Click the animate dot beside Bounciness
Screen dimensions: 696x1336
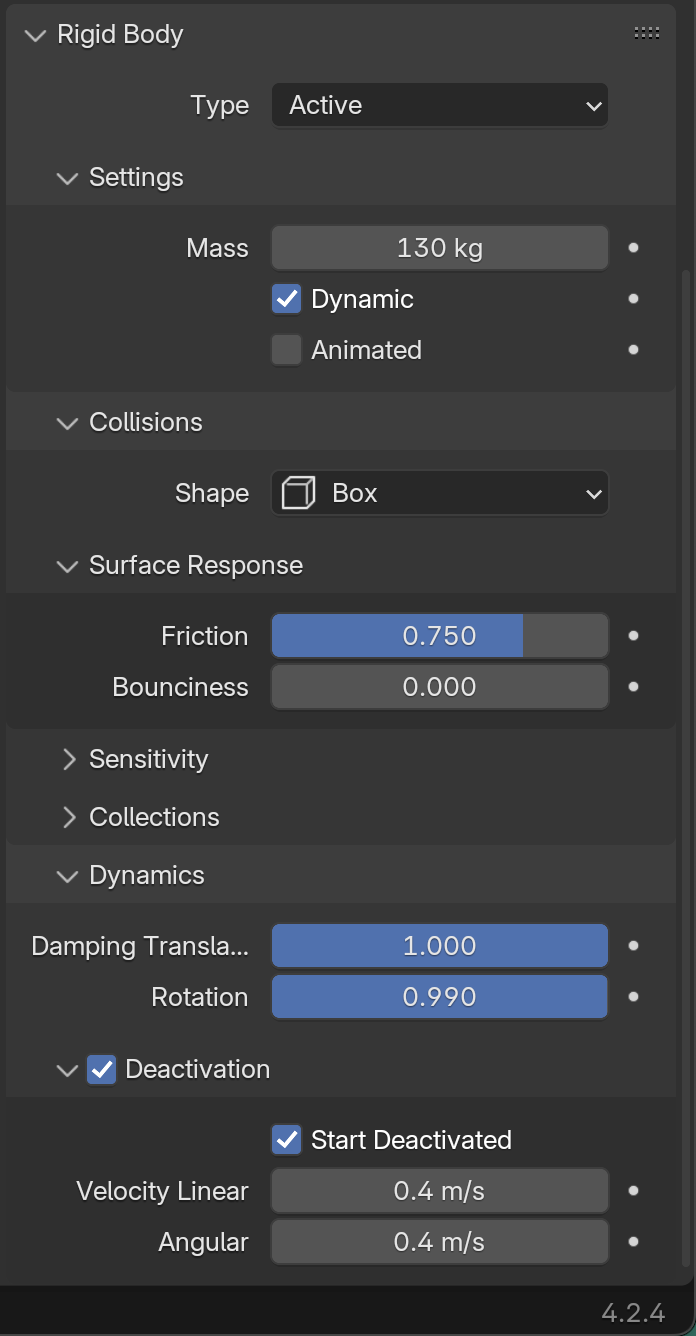633,687
